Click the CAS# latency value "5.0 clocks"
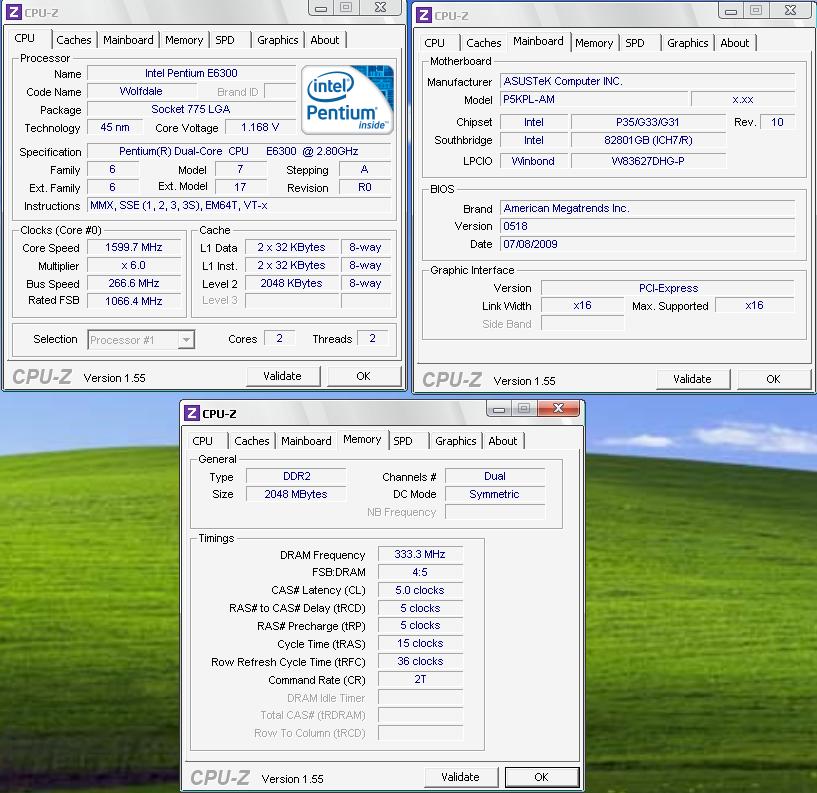817x793 pixels. 420,590
